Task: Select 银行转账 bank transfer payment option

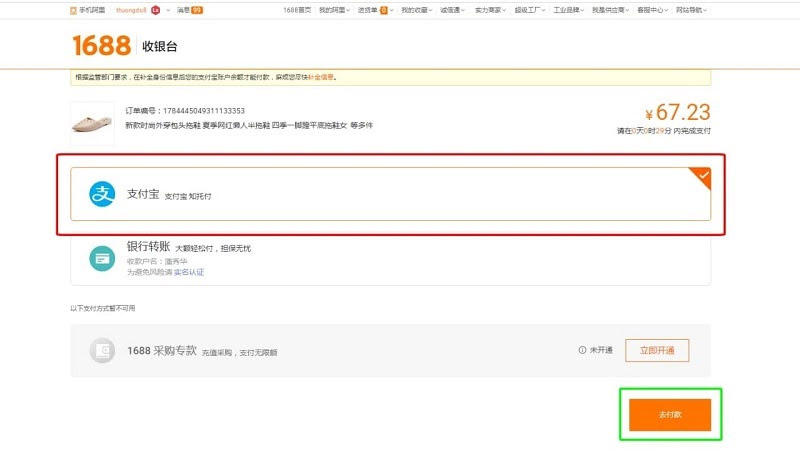Action: (x=390, y=260)
